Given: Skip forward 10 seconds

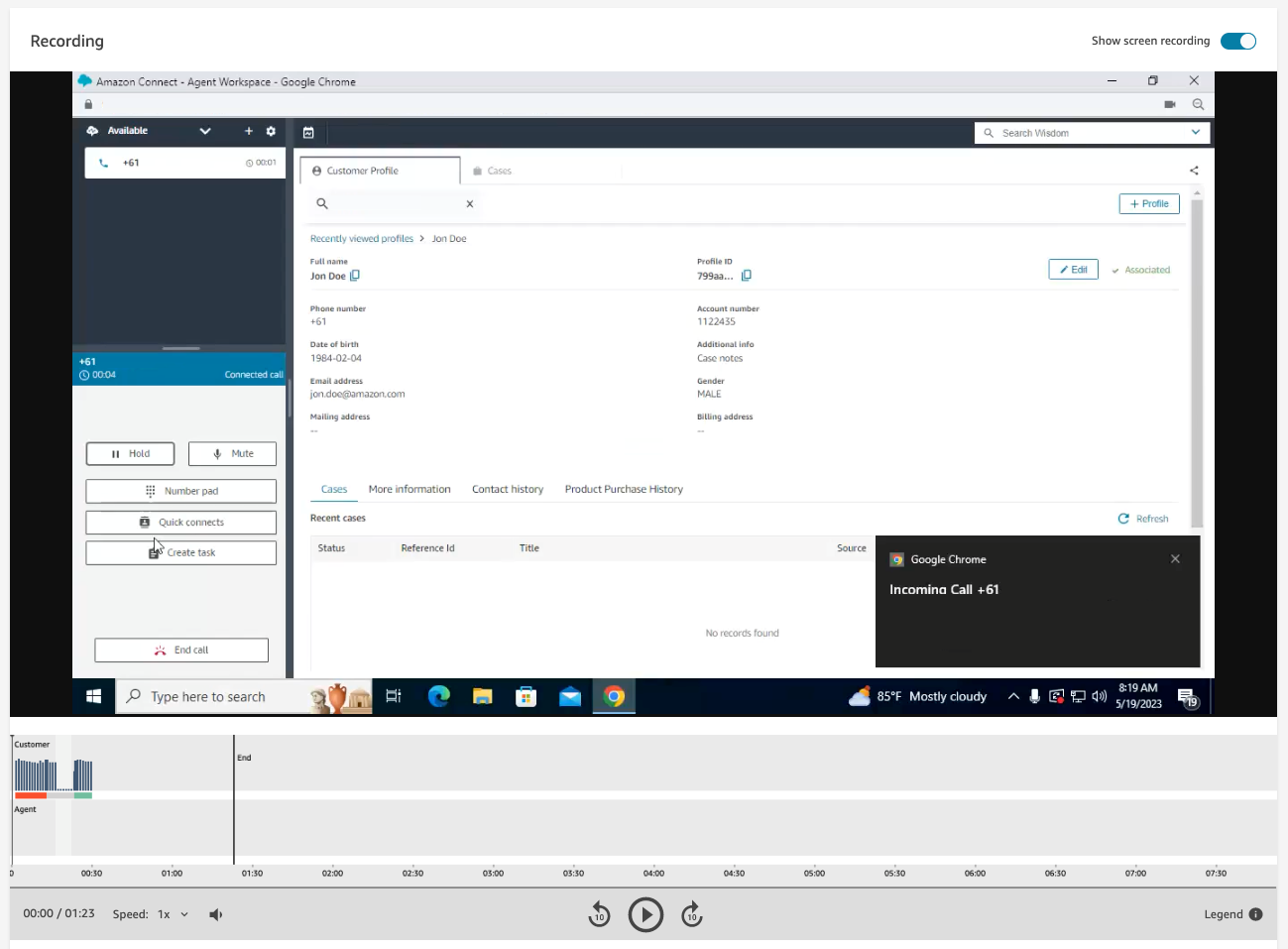Looking at the screenshot, I should 692,914.
